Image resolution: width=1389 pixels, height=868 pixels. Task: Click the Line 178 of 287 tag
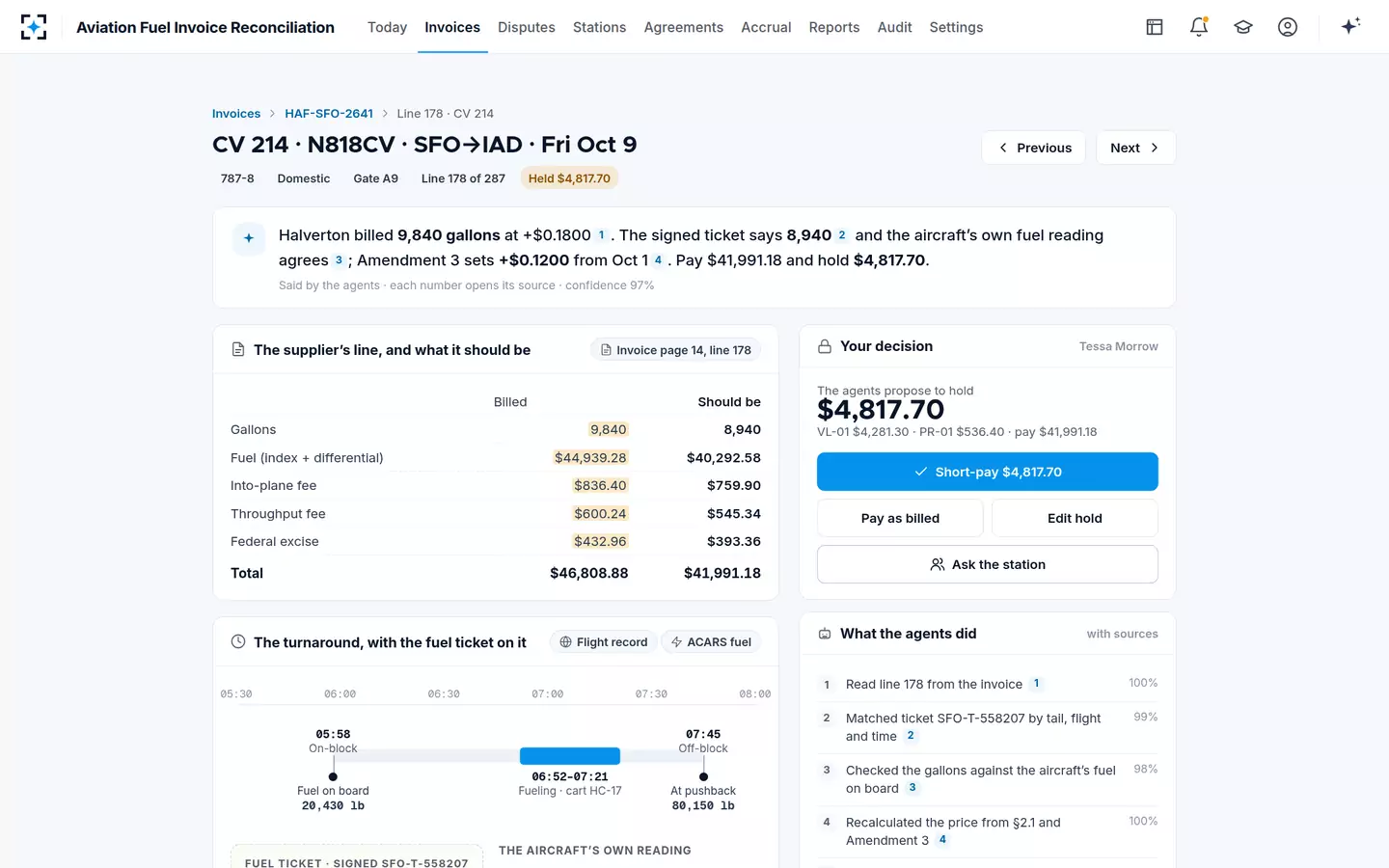coord(463,178)
